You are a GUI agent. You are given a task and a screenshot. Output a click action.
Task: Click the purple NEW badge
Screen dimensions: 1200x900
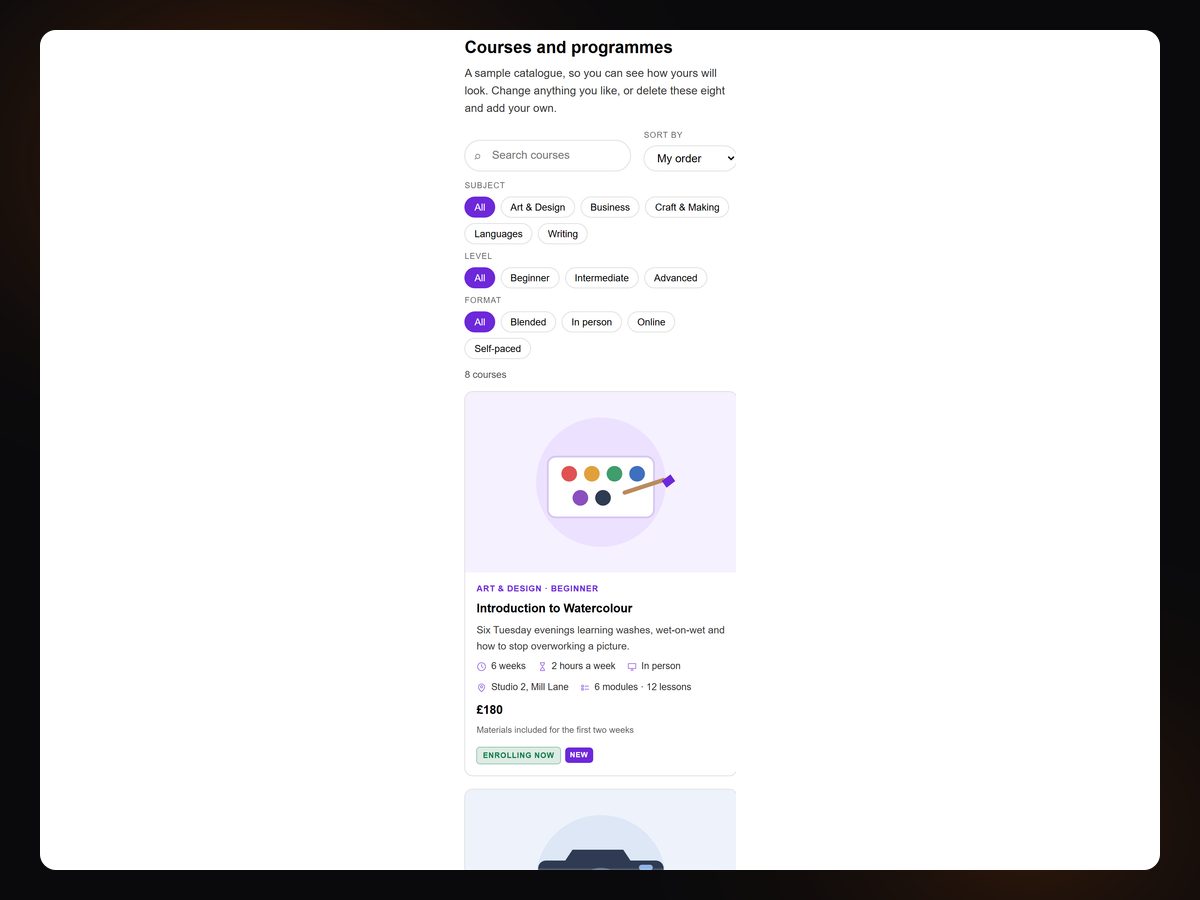pos(579,755)
